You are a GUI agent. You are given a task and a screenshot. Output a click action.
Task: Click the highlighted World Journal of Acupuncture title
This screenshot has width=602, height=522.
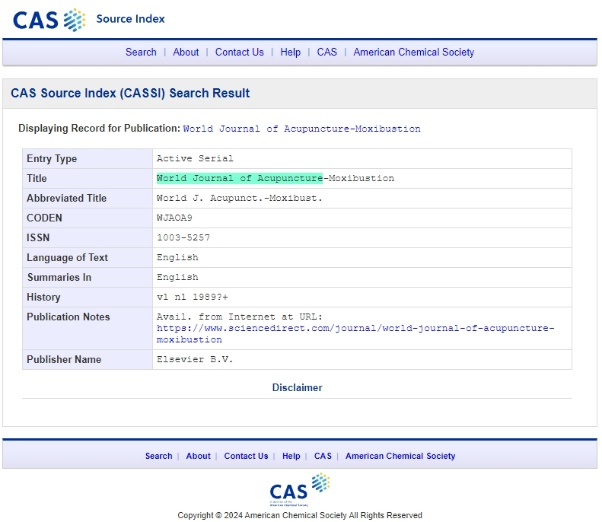240,178
